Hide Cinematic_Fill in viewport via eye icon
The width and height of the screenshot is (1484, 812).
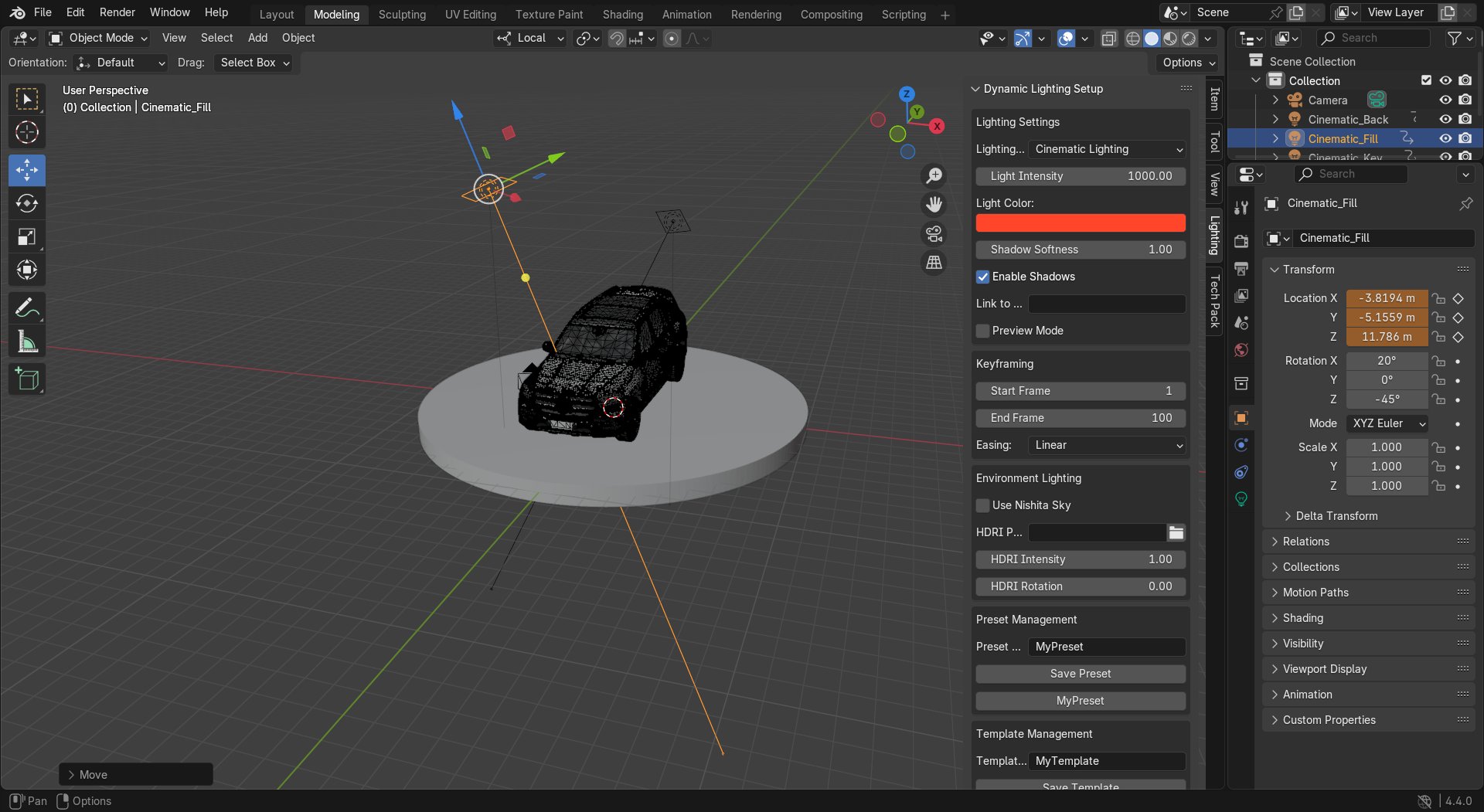tap(1445, 138)
